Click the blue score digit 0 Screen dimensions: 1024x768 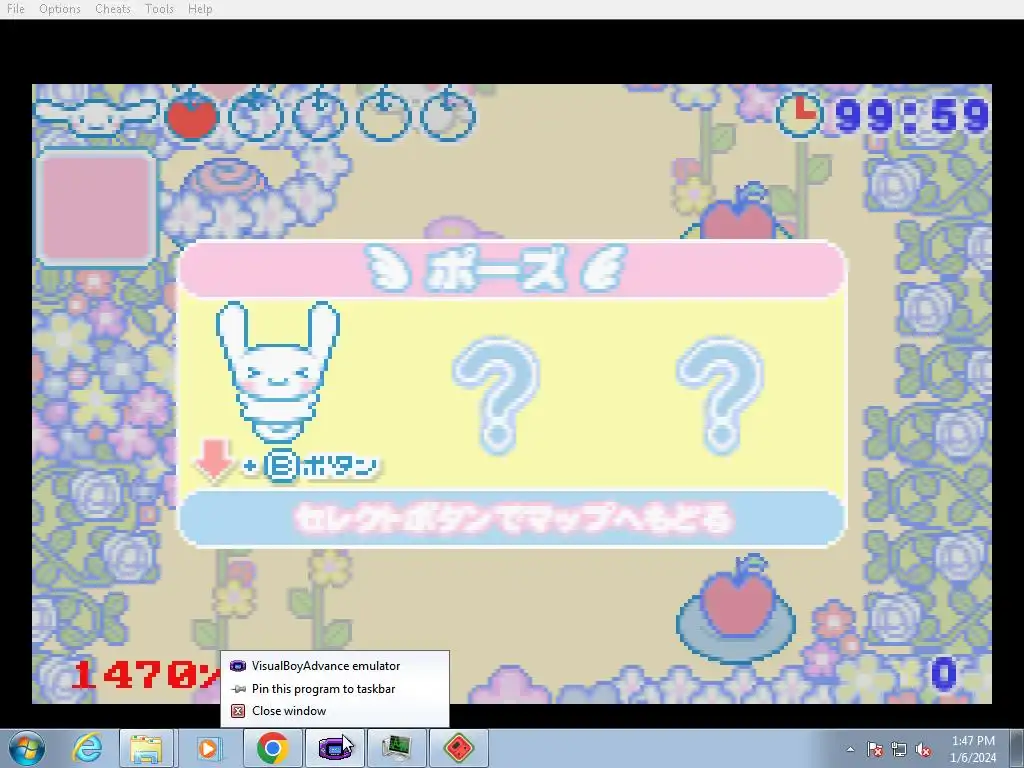(x=944, y=675)
